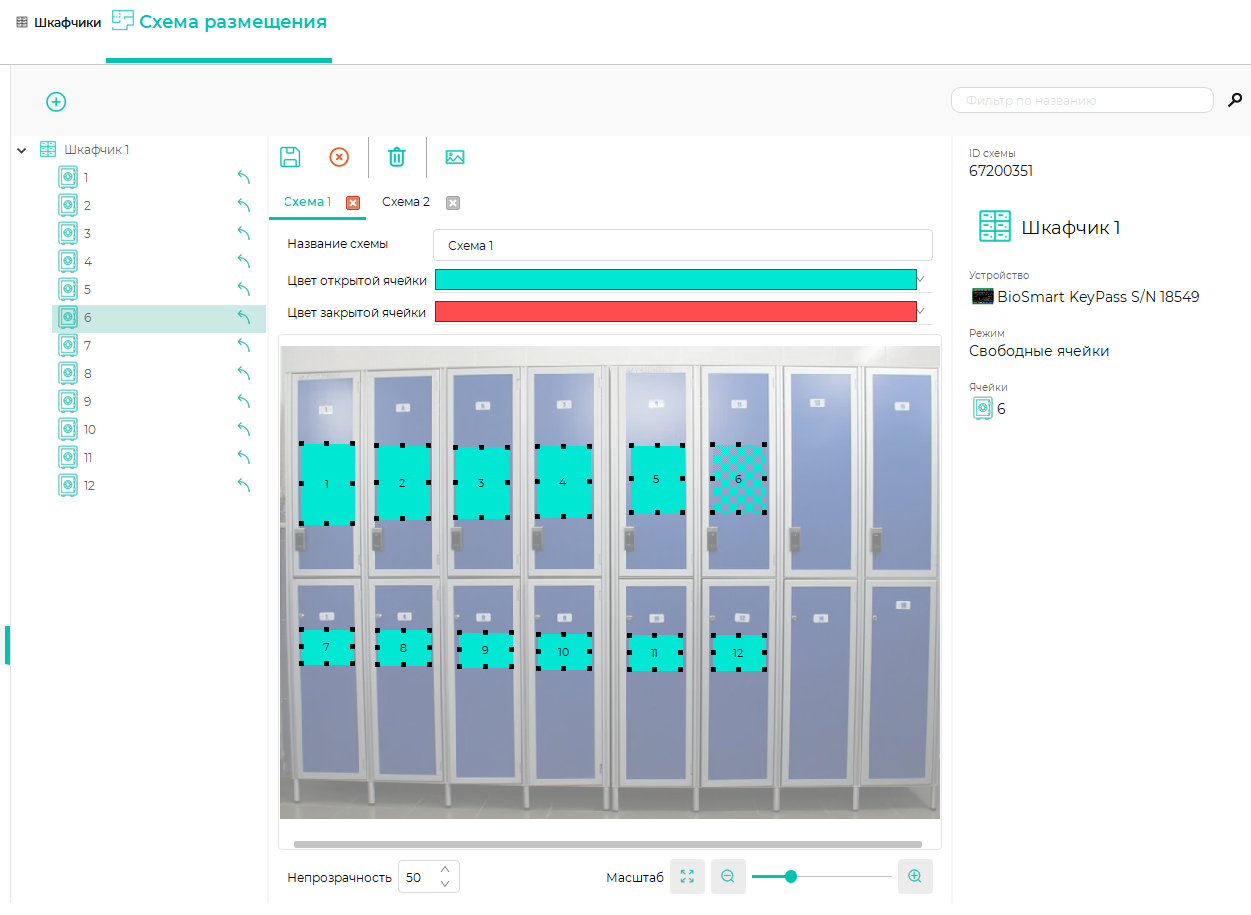Select the closed-cell red color swatch

pyautogui.click(x=676, y=312)
